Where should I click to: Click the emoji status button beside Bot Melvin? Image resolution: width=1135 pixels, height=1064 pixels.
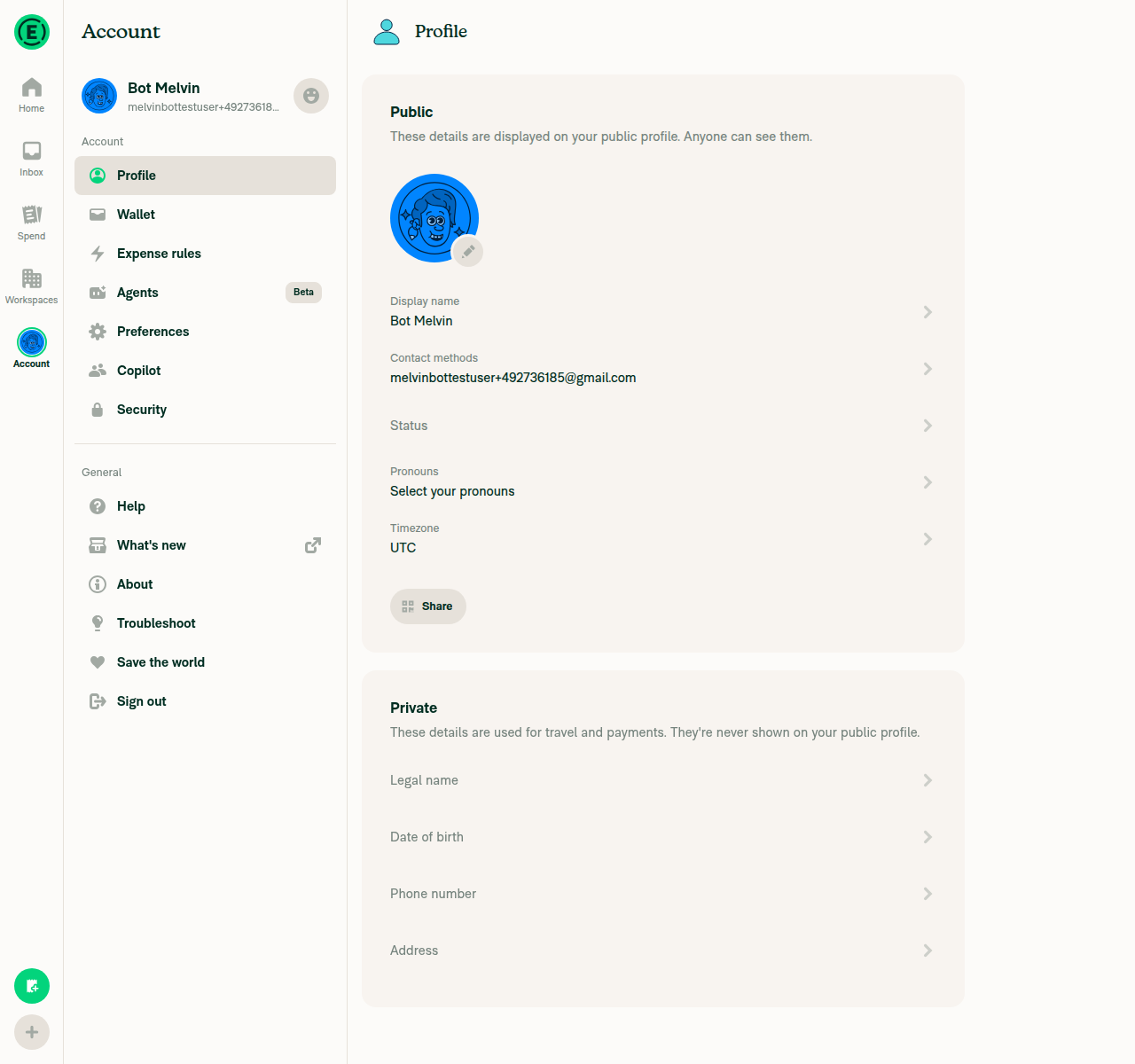point(311,96)
